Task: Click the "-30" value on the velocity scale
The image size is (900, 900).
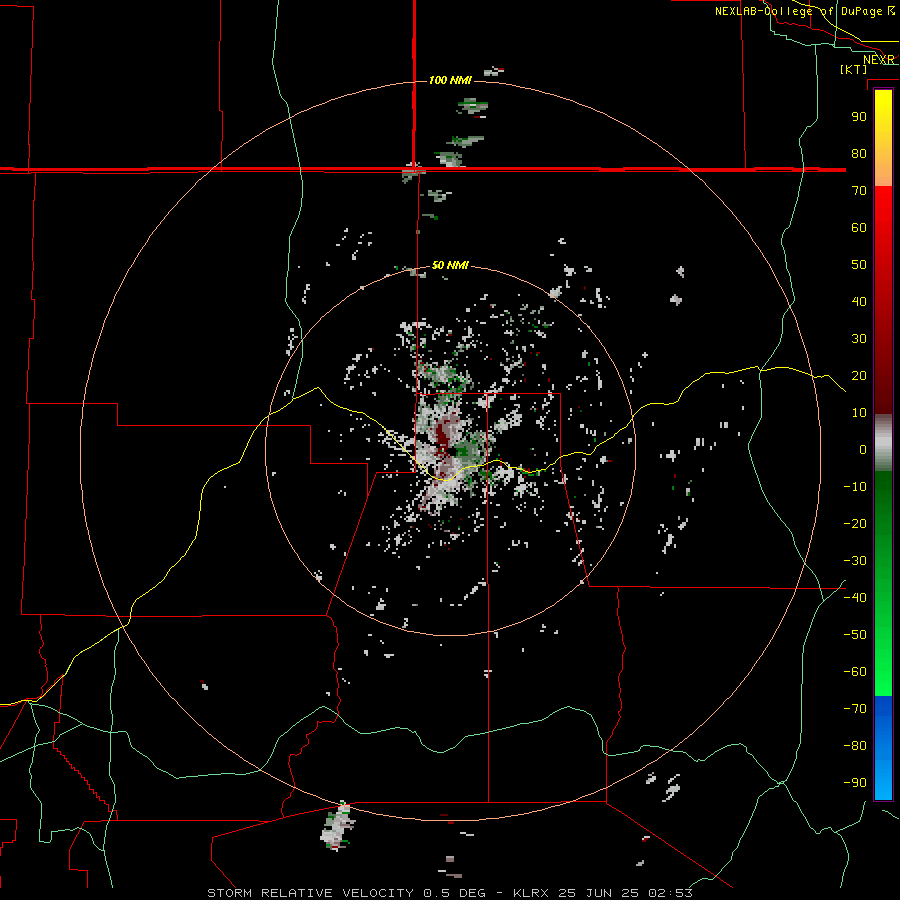Action: [x=855, y=561]
